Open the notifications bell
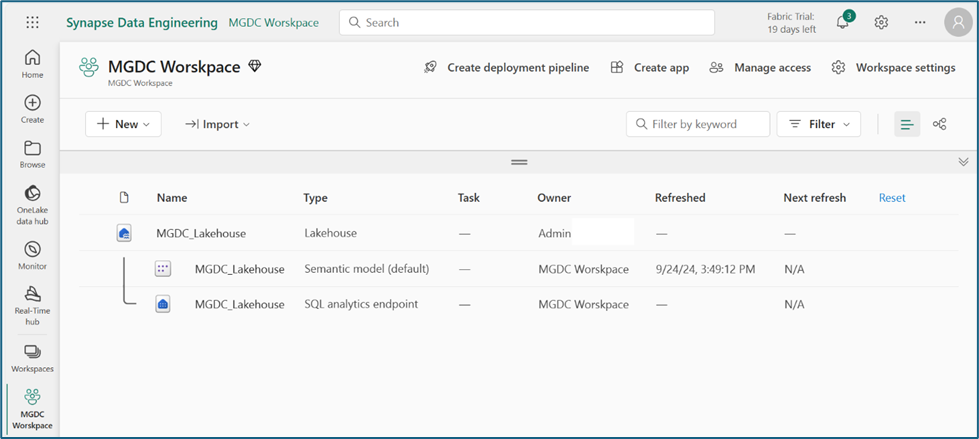 pos(842,22)
